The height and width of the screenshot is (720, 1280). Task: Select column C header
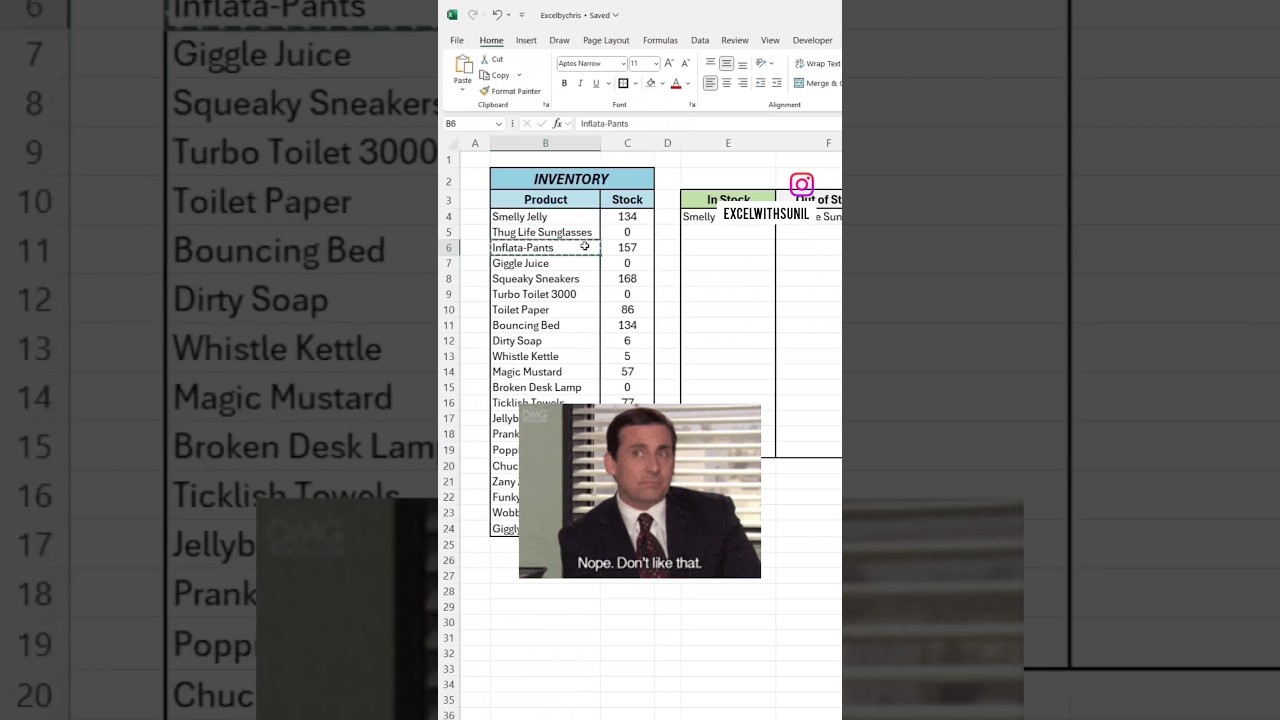point(627,143)
